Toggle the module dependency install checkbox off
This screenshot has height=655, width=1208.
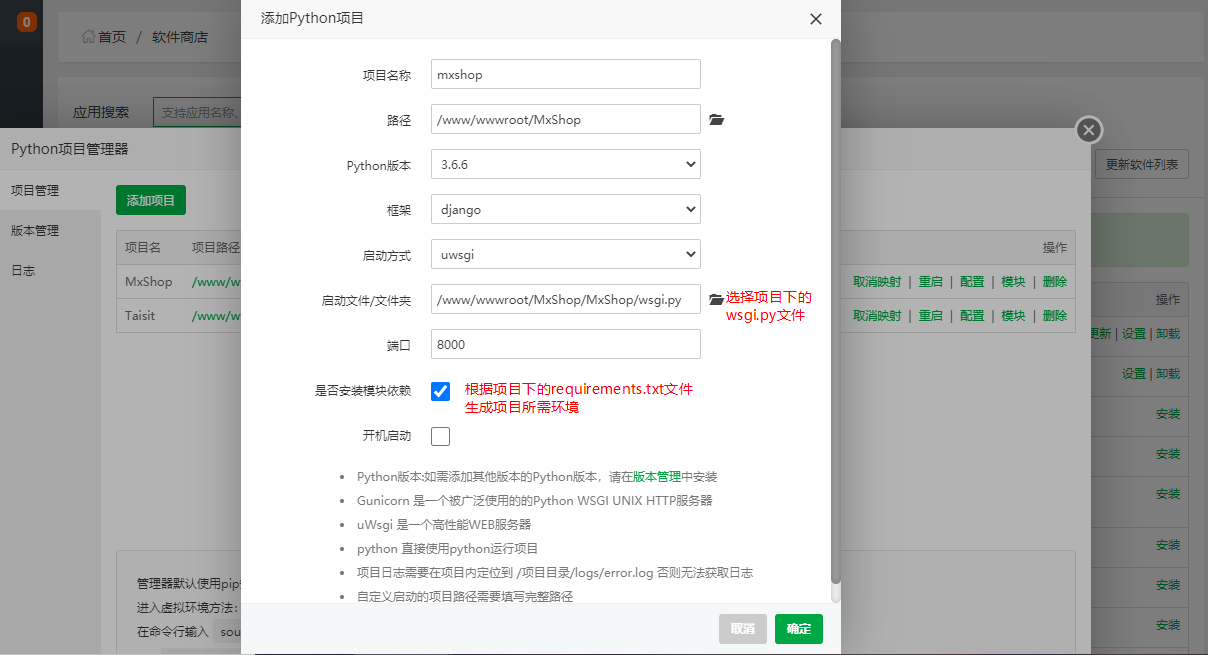pyautogui.click(x=440, y=391)
